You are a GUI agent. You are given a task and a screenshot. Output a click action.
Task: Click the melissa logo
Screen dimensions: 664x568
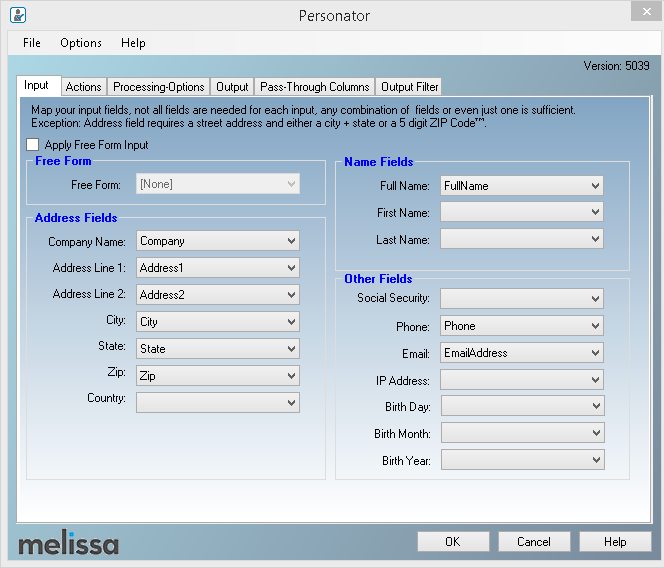[x=68, y=544]
